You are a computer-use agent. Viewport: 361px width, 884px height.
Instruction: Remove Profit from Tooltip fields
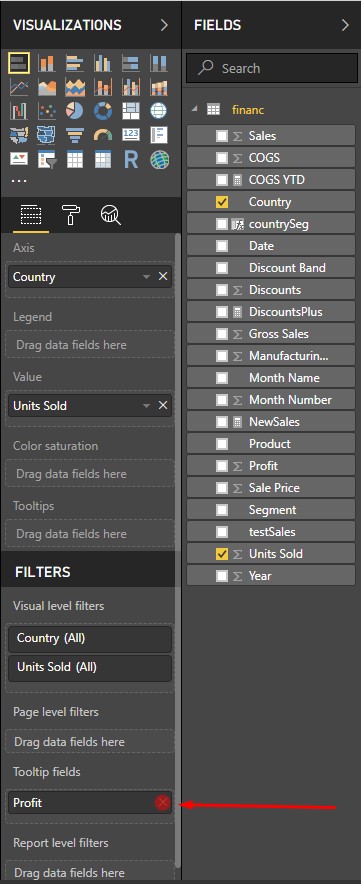(x=162, y=803)
